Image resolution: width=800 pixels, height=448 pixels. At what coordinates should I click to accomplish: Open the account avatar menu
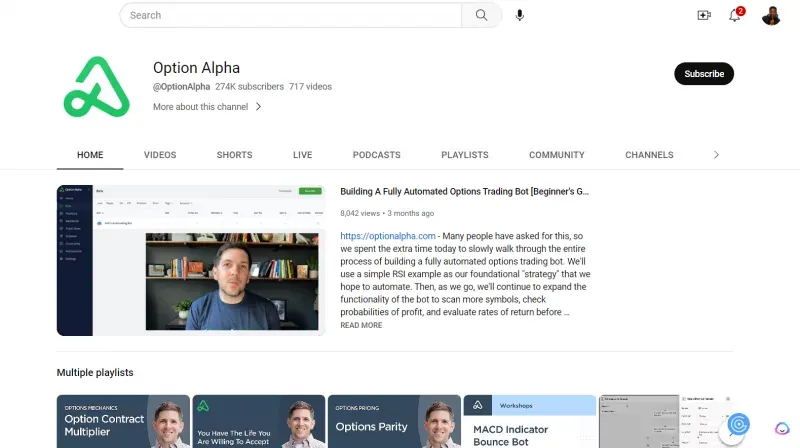point(771,15)
